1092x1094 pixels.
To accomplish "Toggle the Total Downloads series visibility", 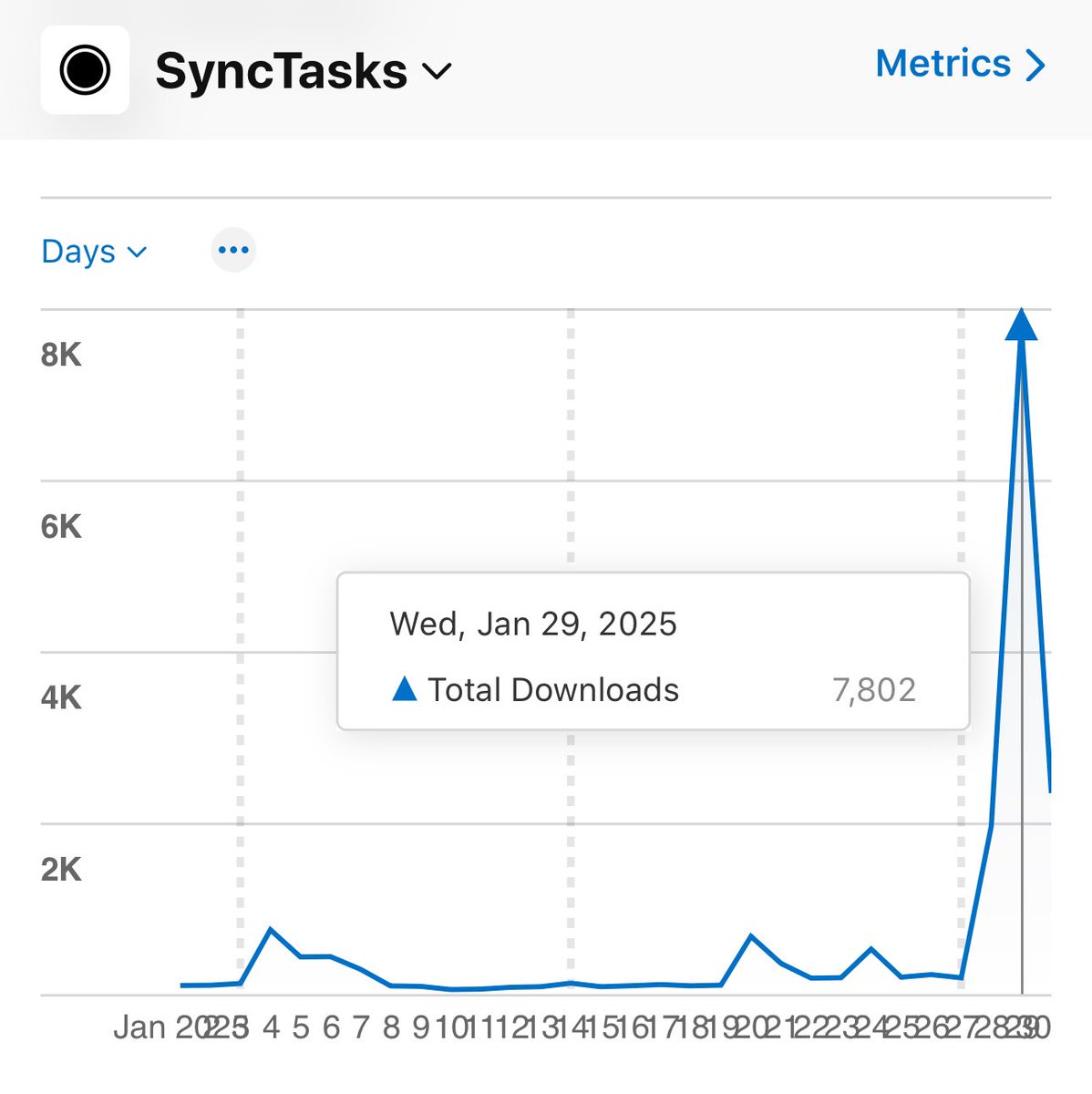I will 551,690.
